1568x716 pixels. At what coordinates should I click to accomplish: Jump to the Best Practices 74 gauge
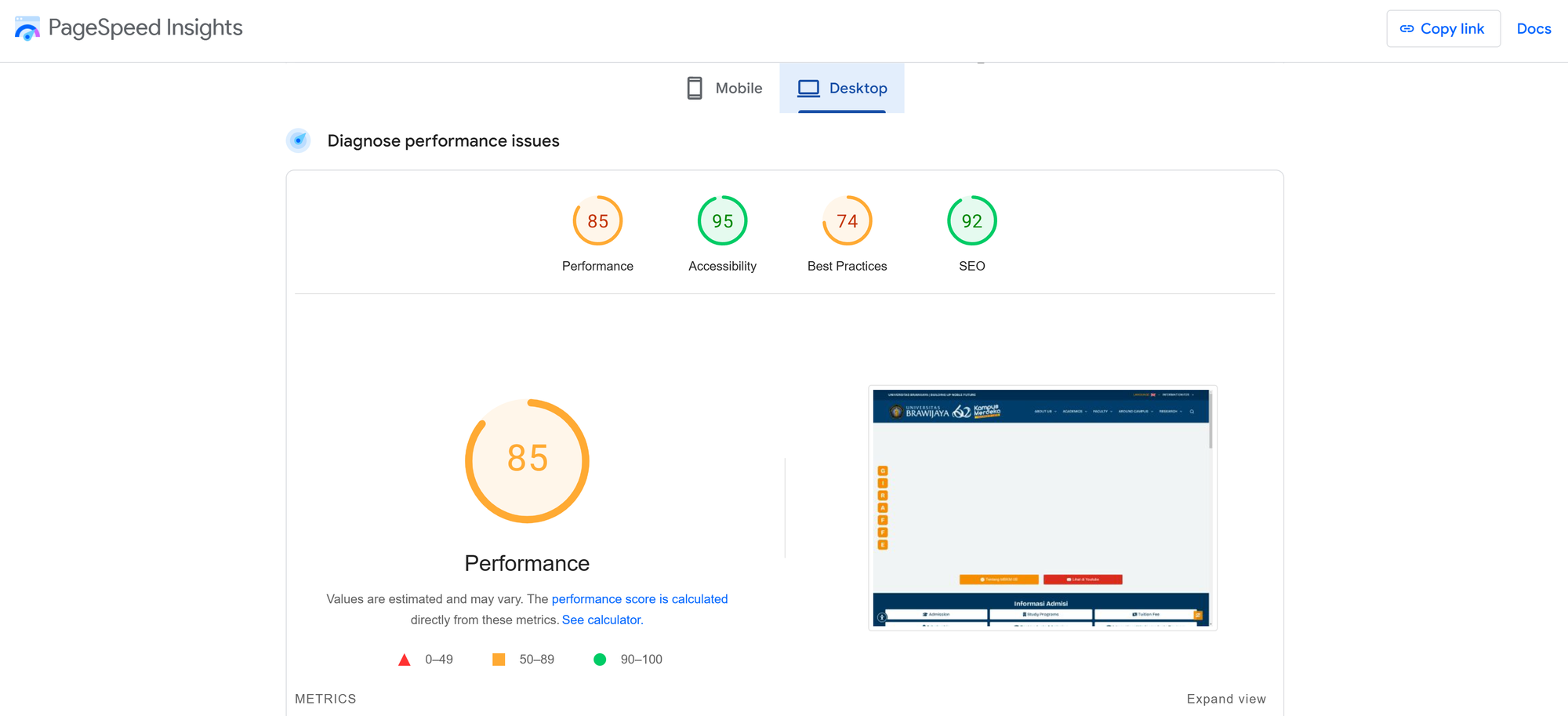click(x=847, y=220)
